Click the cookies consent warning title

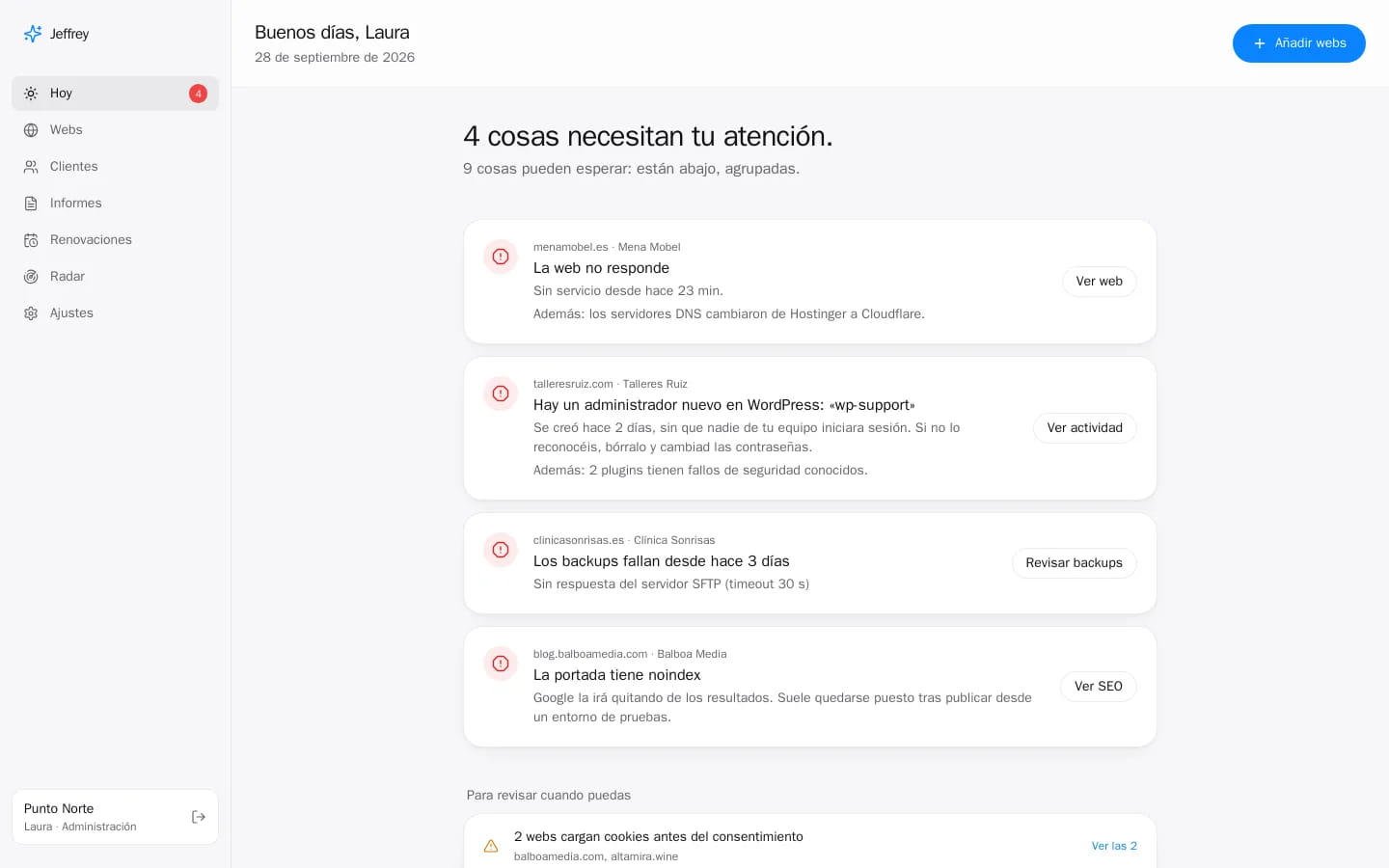[x=659, y=836]
